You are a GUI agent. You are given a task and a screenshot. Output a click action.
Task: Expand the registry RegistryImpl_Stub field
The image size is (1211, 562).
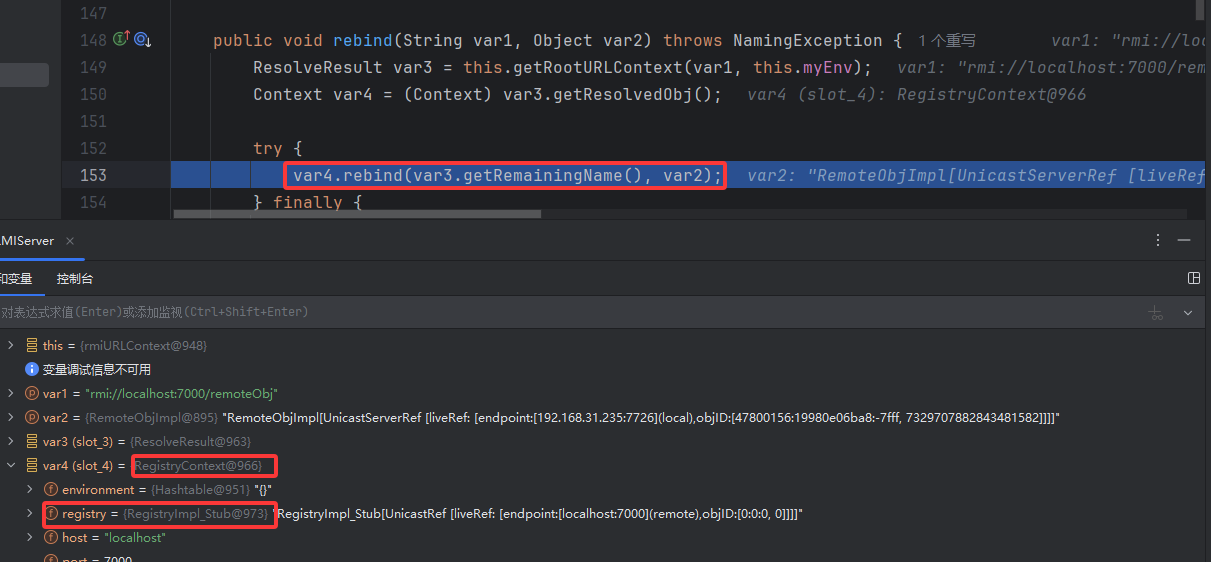tap(30, 513)
